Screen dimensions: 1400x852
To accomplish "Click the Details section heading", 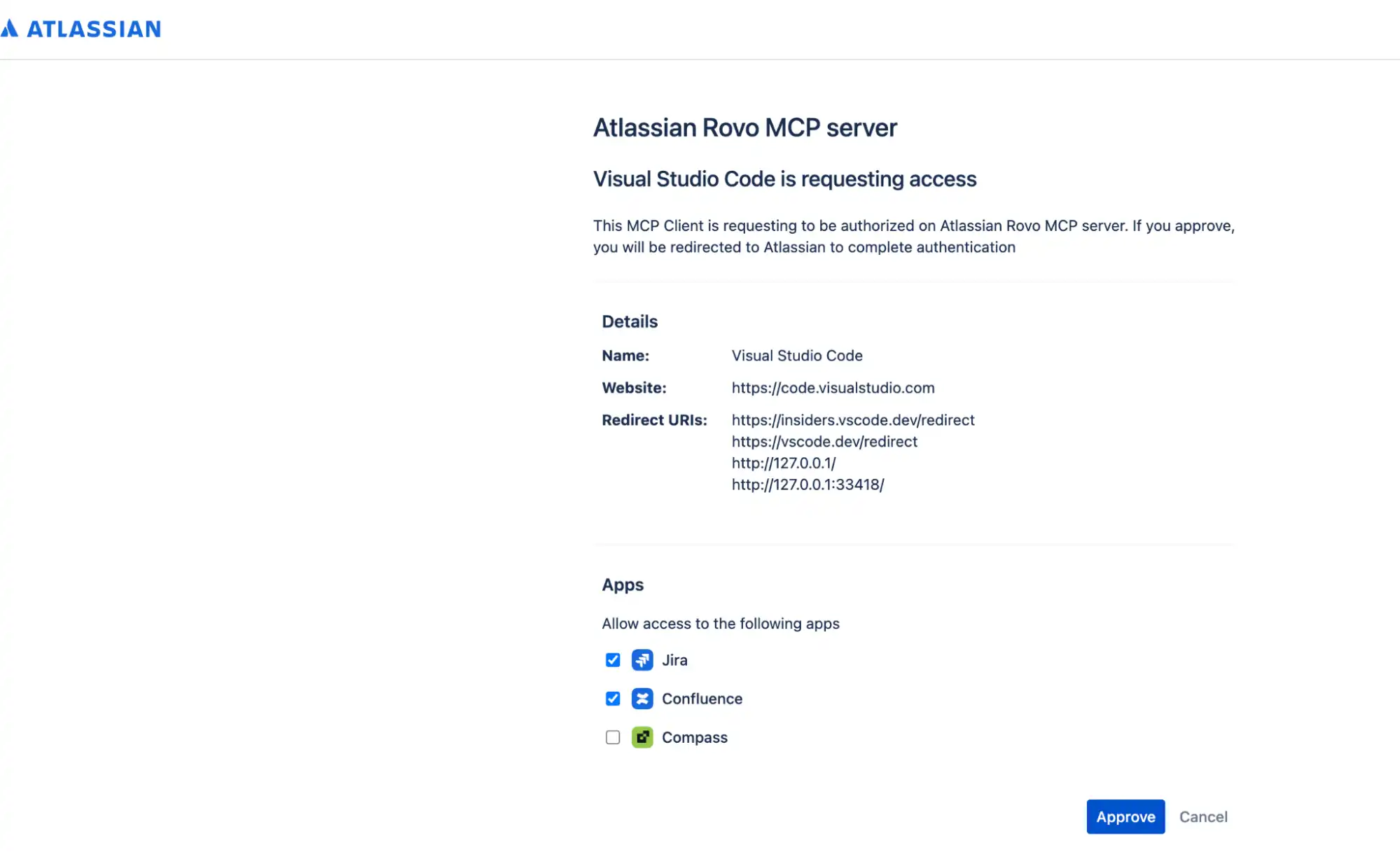I will tap(630, 321).
